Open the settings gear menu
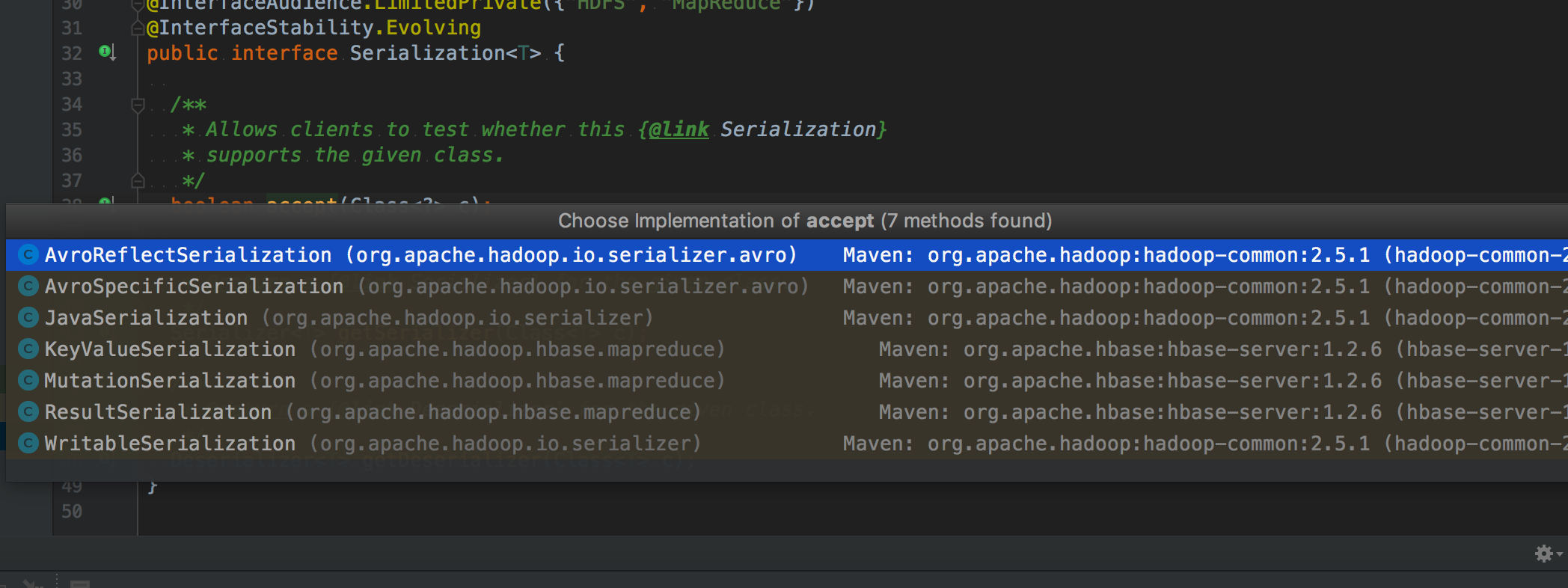The height and width of the screenshot is (588, 1568). click(1548, 554)
